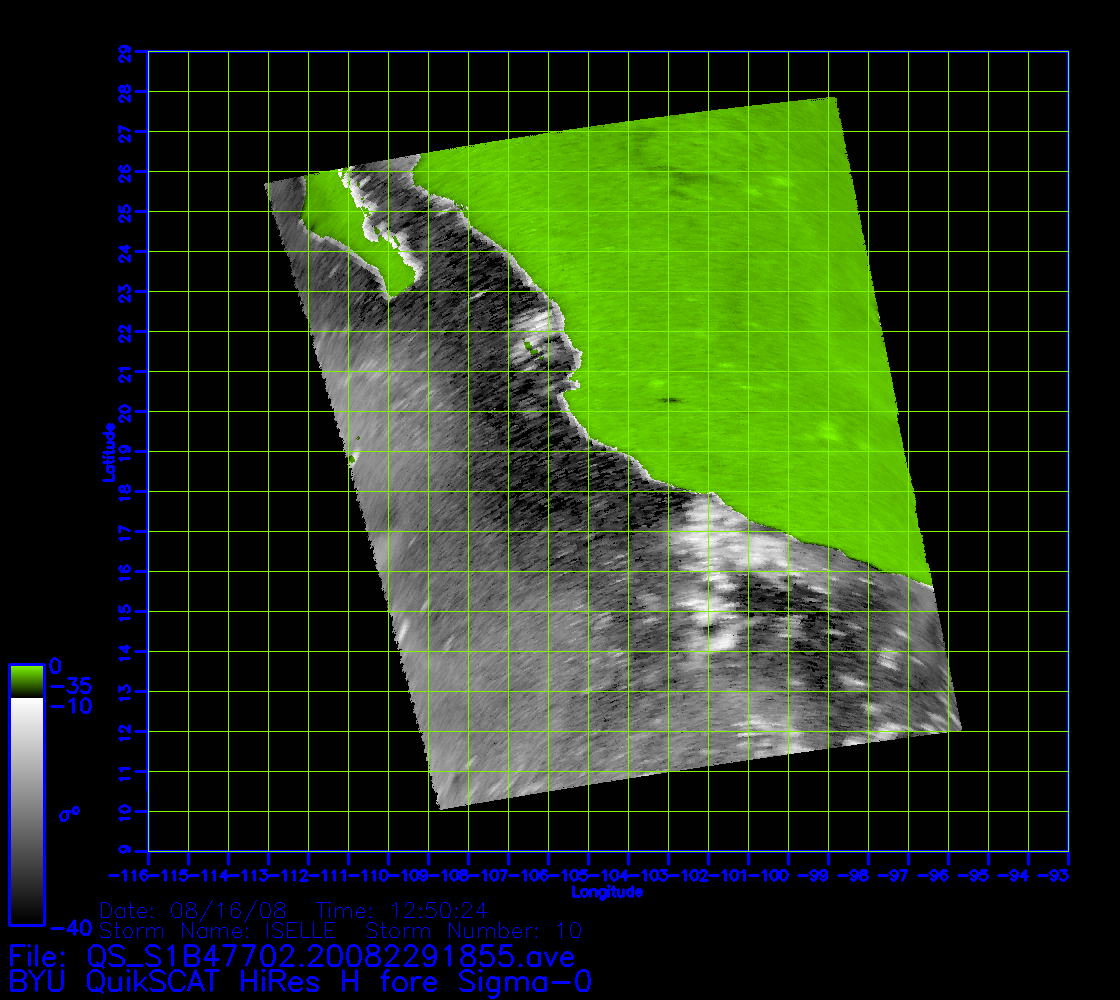
Task: Click the small green island in the ocean
Action: point(528,348)
